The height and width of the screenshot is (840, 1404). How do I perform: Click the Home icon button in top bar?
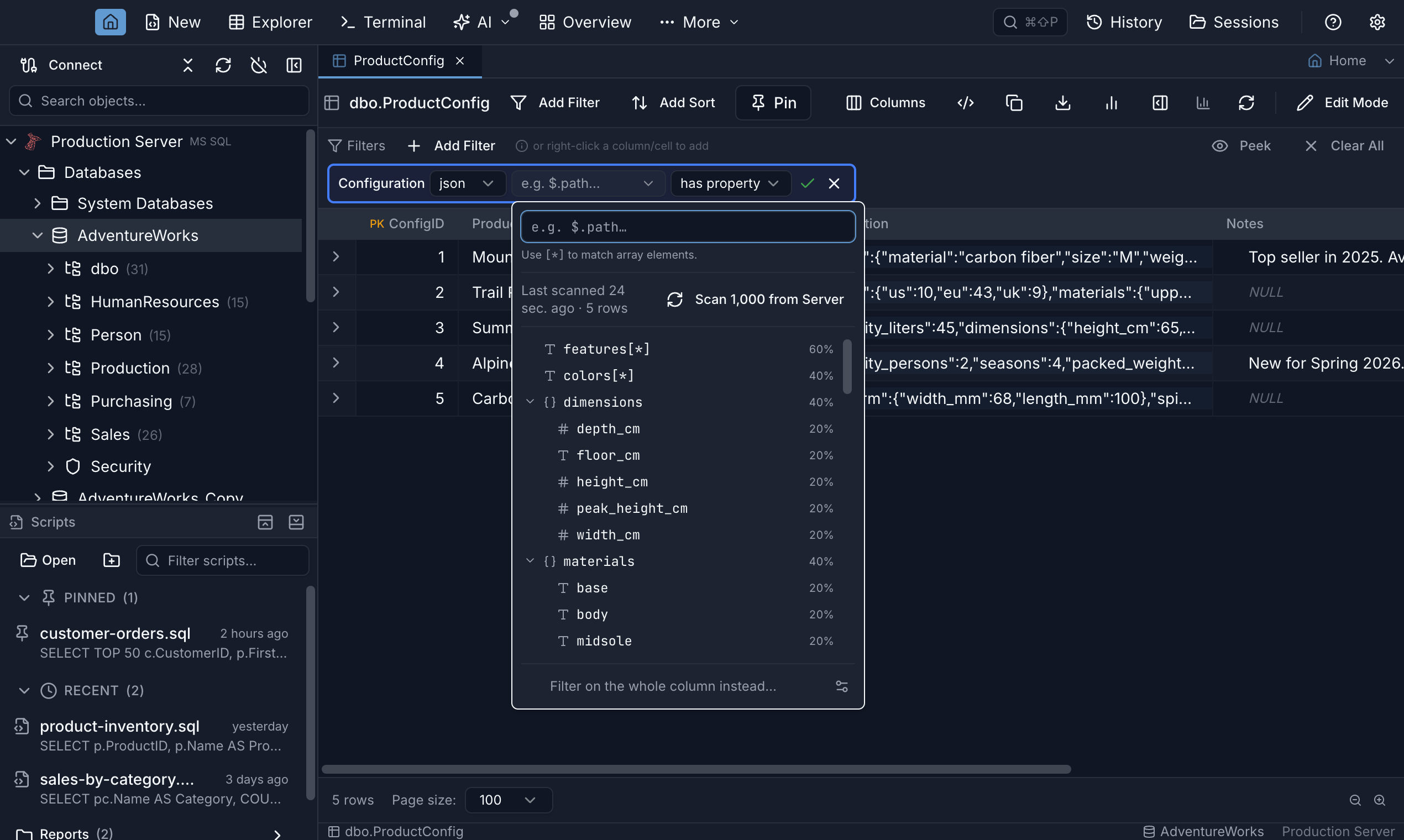click(111, 22)
